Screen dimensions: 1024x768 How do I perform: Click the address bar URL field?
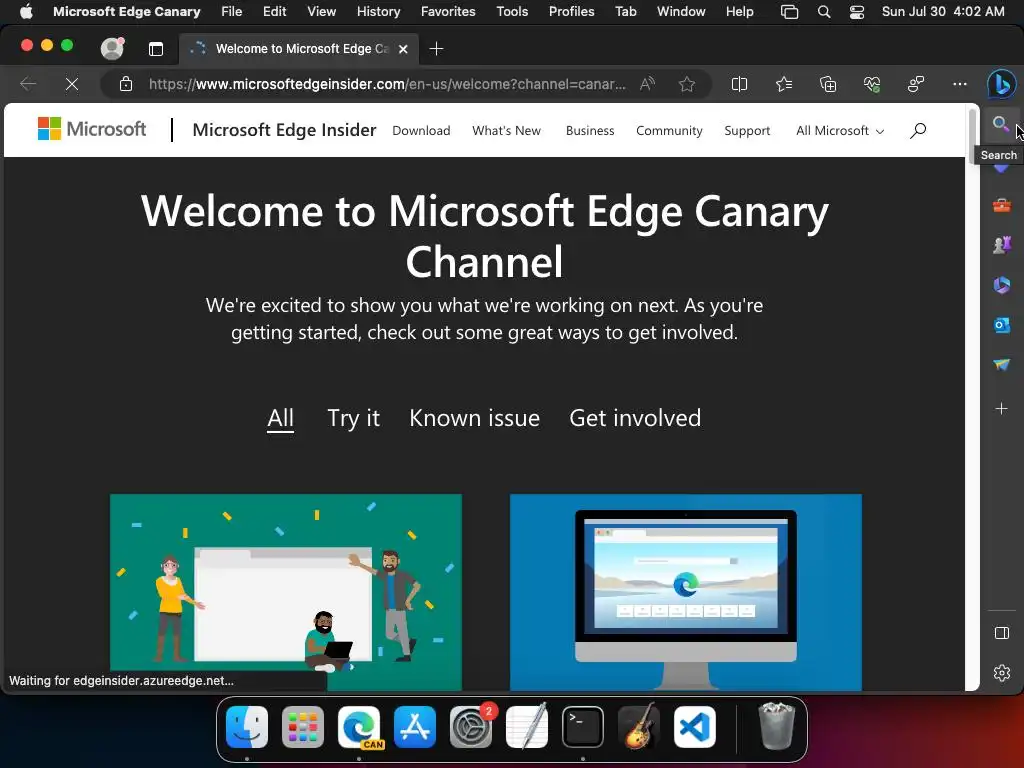[387, 84]
